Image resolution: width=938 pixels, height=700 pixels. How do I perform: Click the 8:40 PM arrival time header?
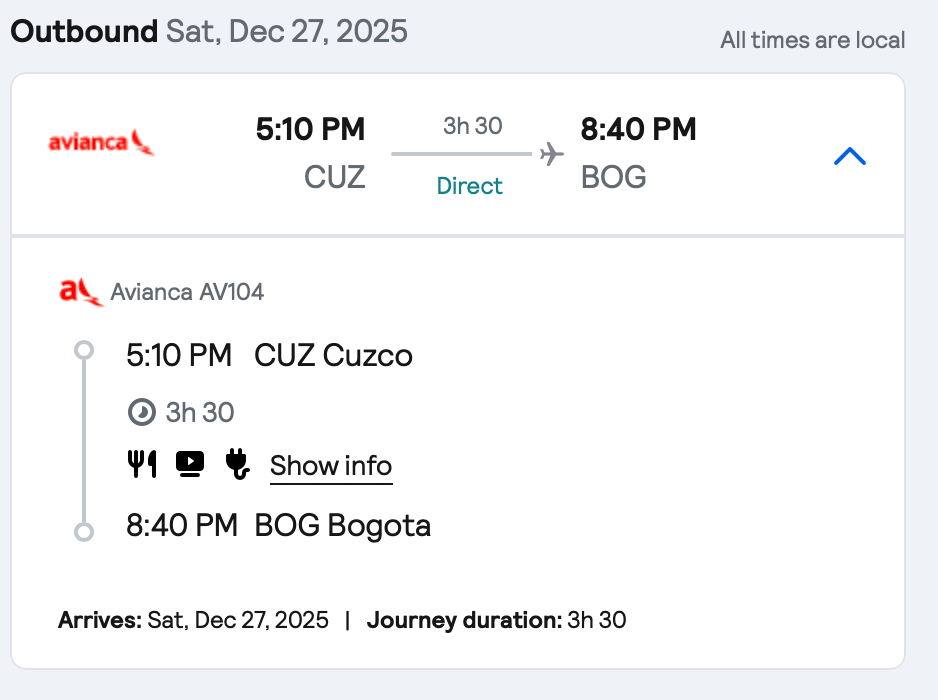(638, 129)
